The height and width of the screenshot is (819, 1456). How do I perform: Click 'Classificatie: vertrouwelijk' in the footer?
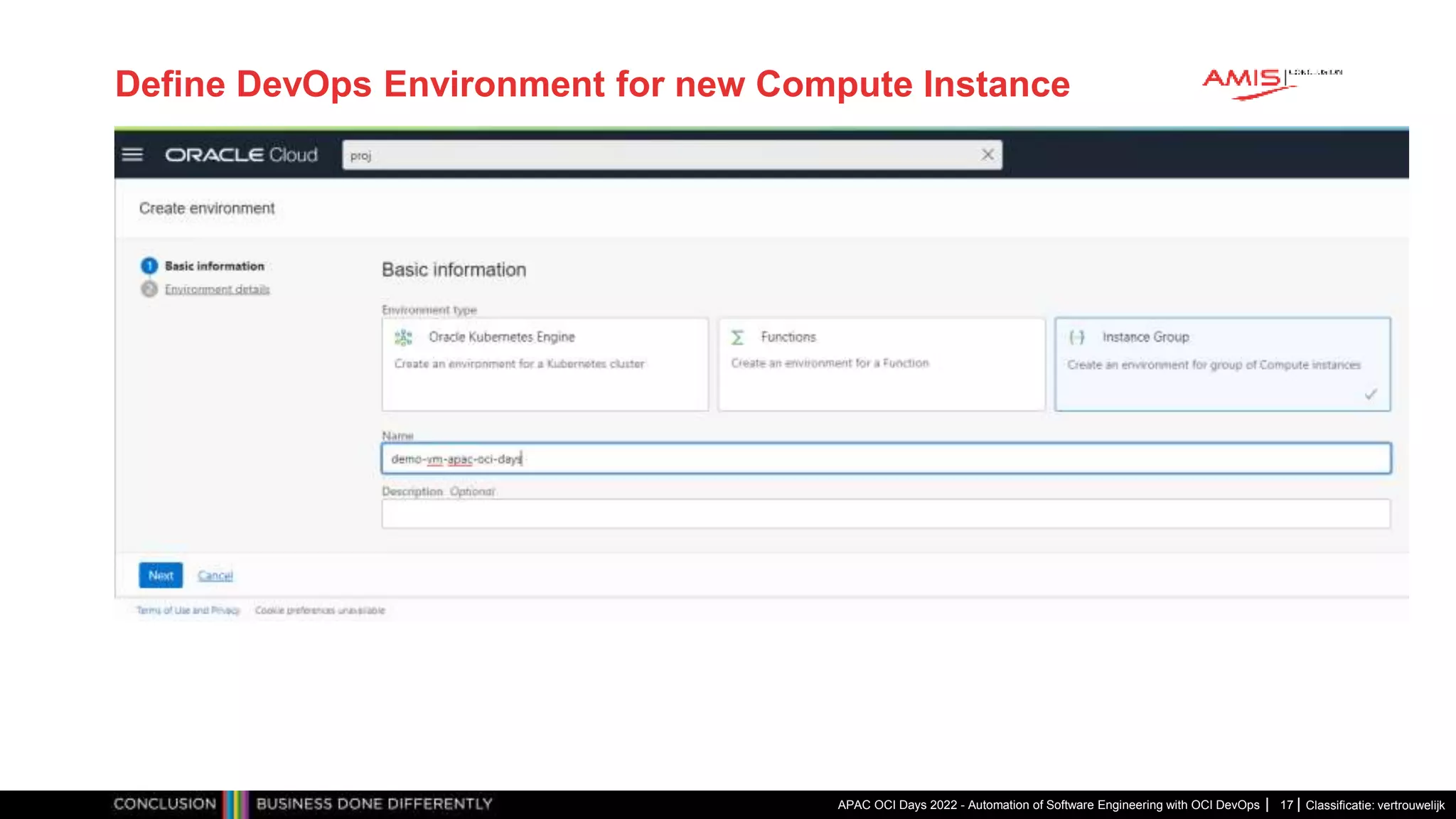(x=1375, y=805)
